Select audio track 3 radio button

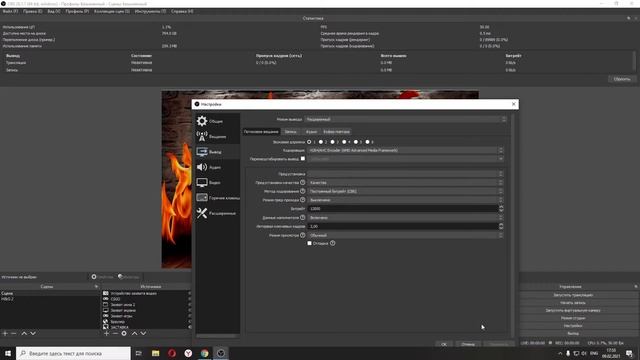333,142
